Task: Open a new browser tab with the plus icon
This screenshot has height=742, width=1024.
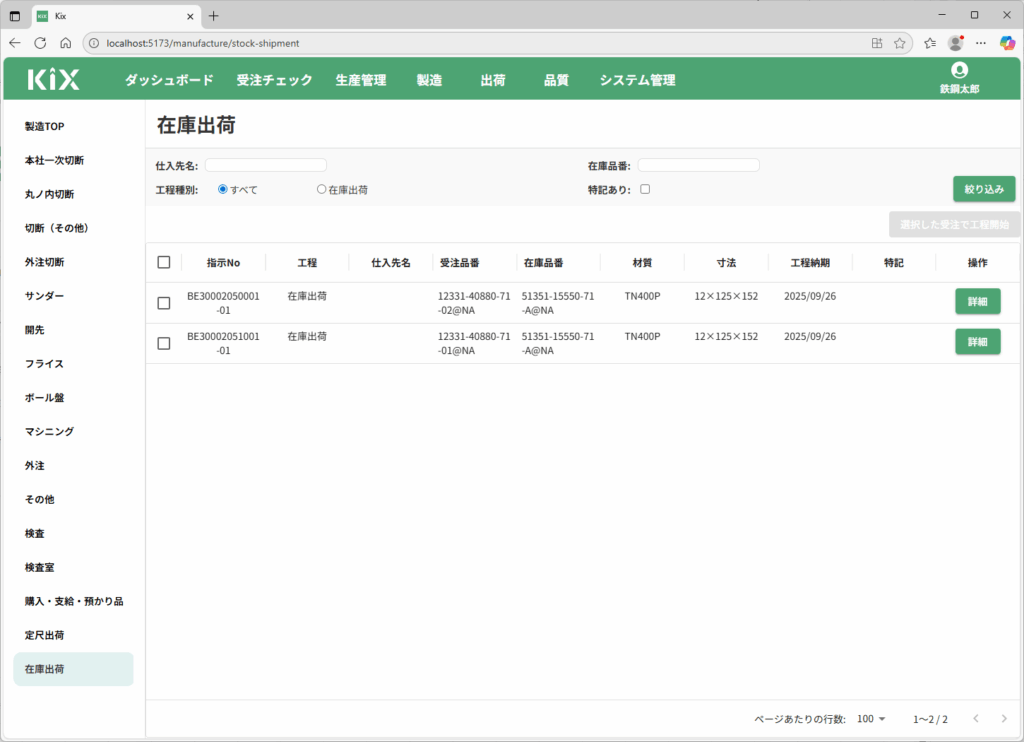Action: [x=214, y=15]
